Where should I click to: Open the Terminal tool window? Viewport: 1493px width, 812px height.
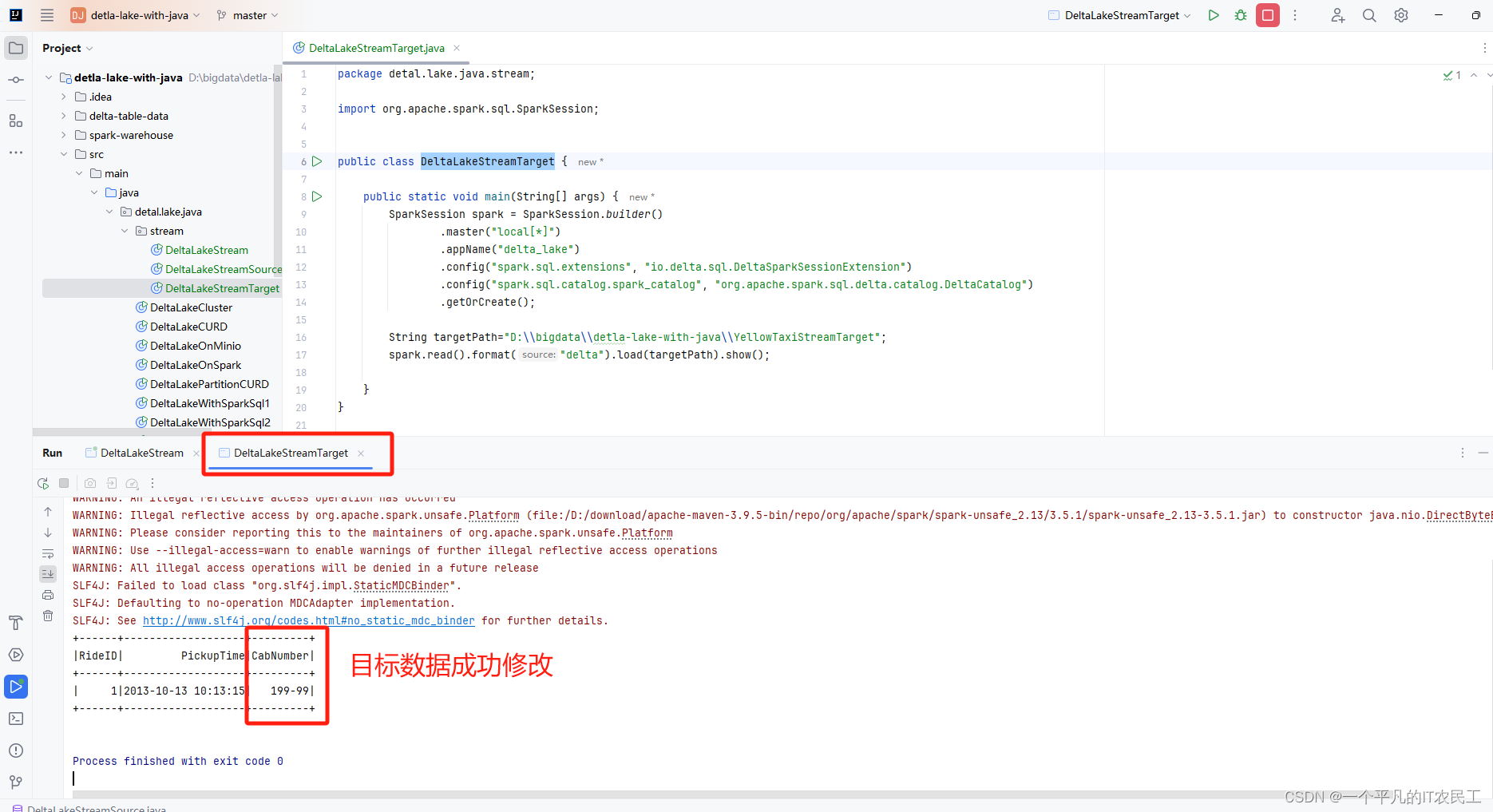coord(16,719)
